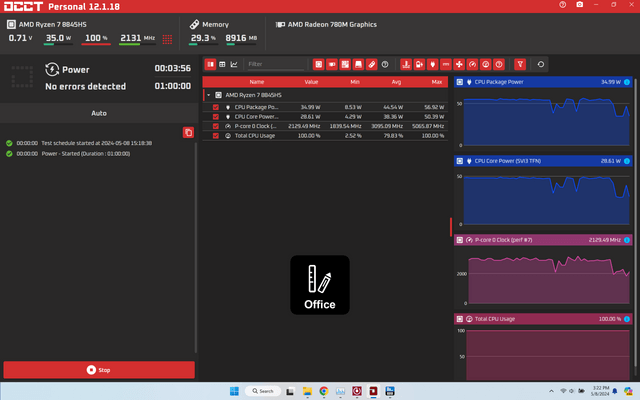Uncheck the CPU Package Power row checkbox
Viewport: 640px width, 400px height.
click(x=216, y=107)
